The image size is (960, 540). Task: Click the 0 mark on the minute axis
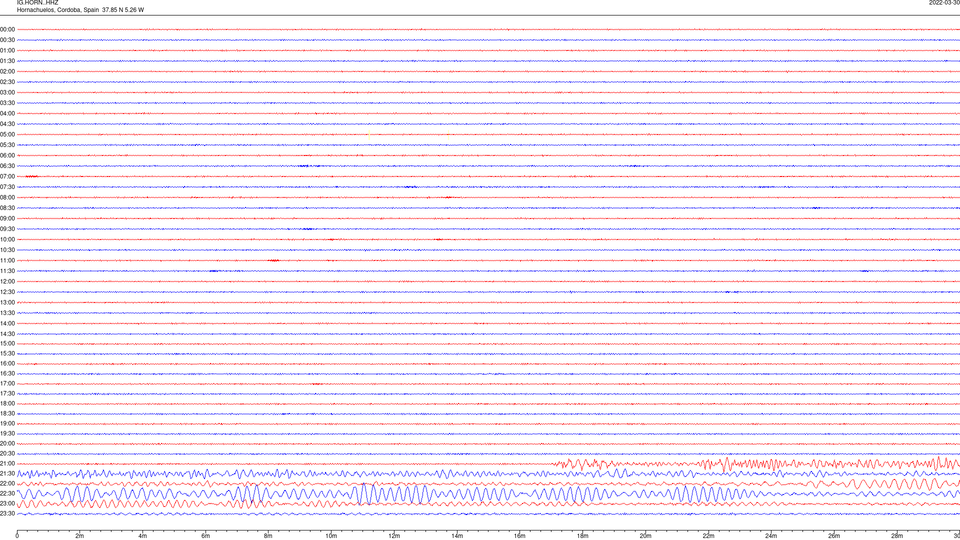coord(17,536)
